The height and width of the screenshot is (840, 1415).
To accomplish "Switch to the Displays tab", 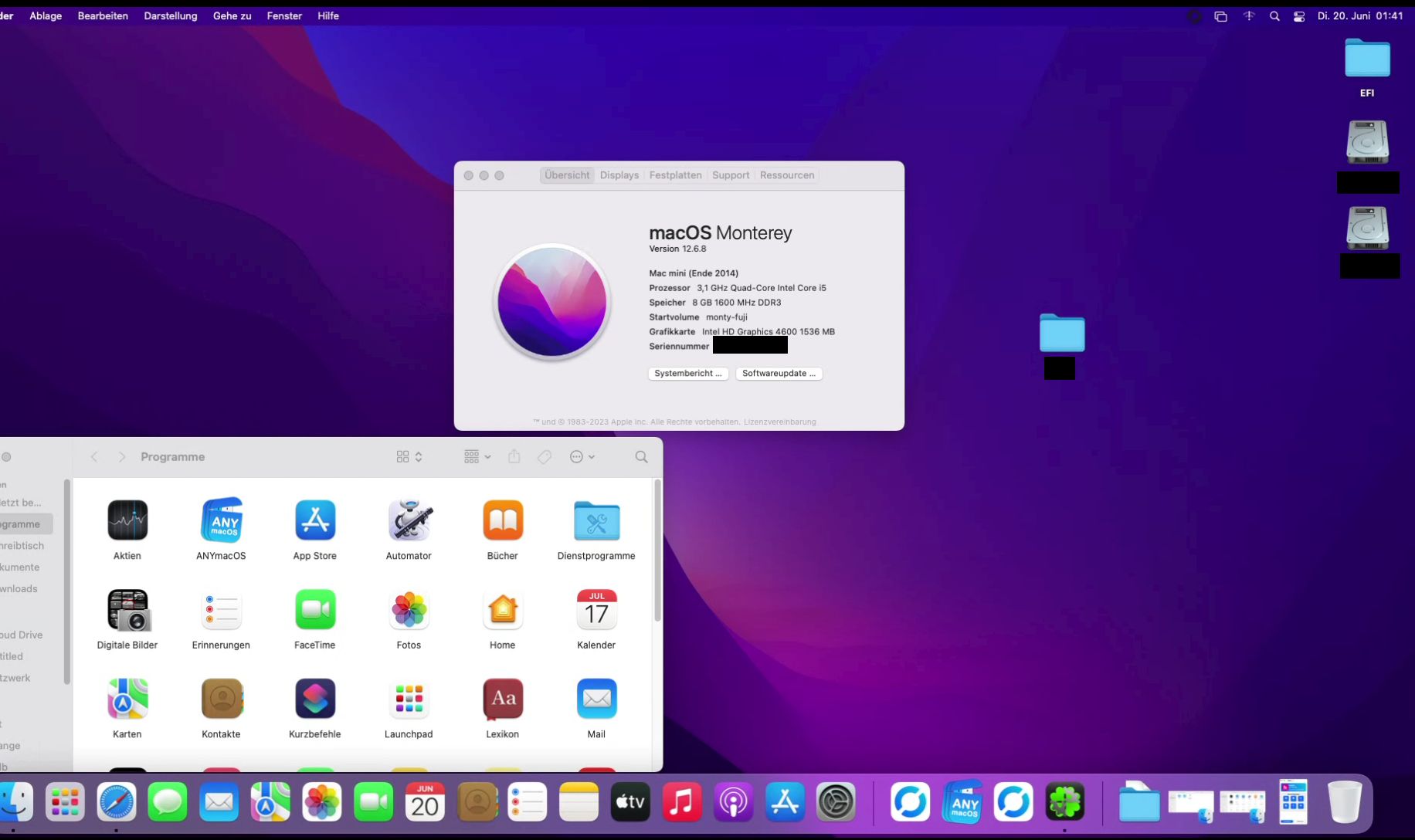I will coord(619,175).
